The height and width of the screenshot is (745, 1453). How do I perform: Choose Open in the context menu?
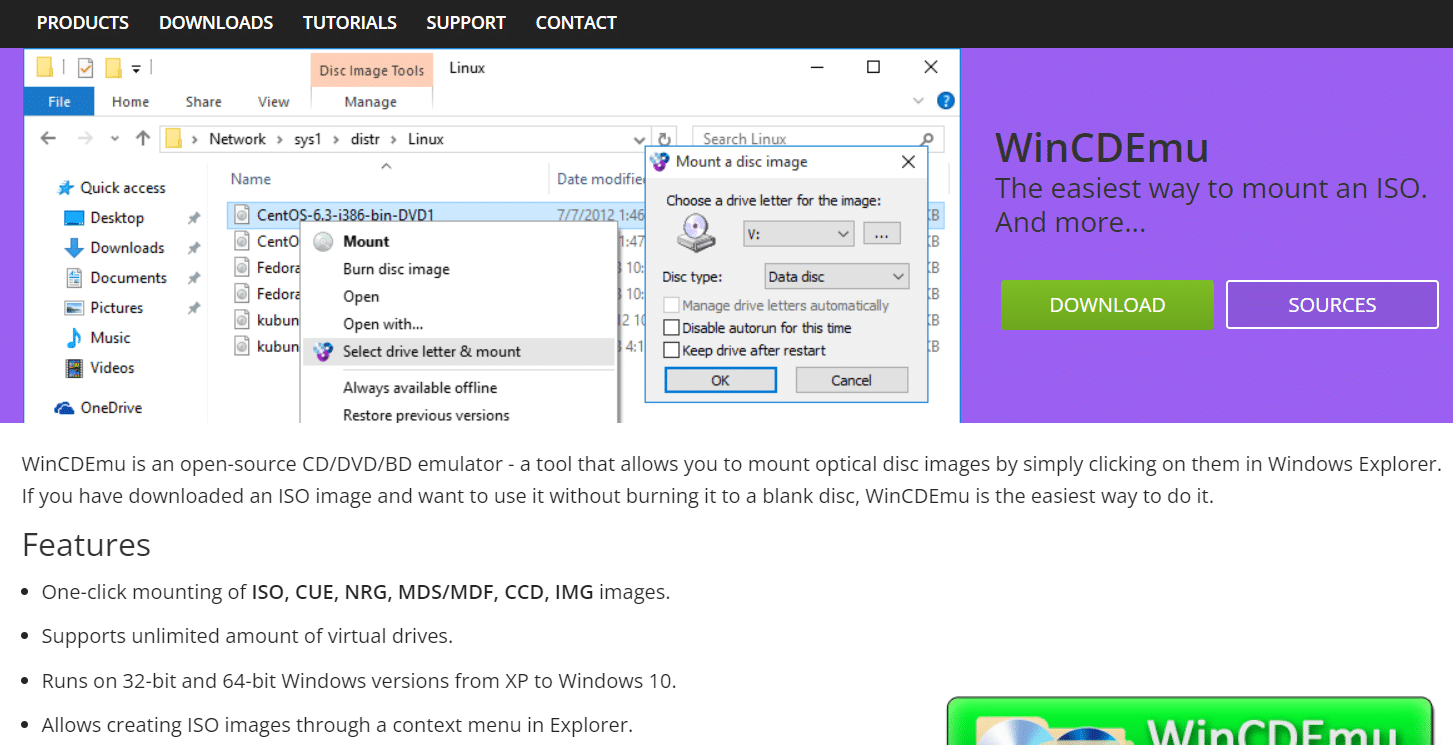point(361,296)
